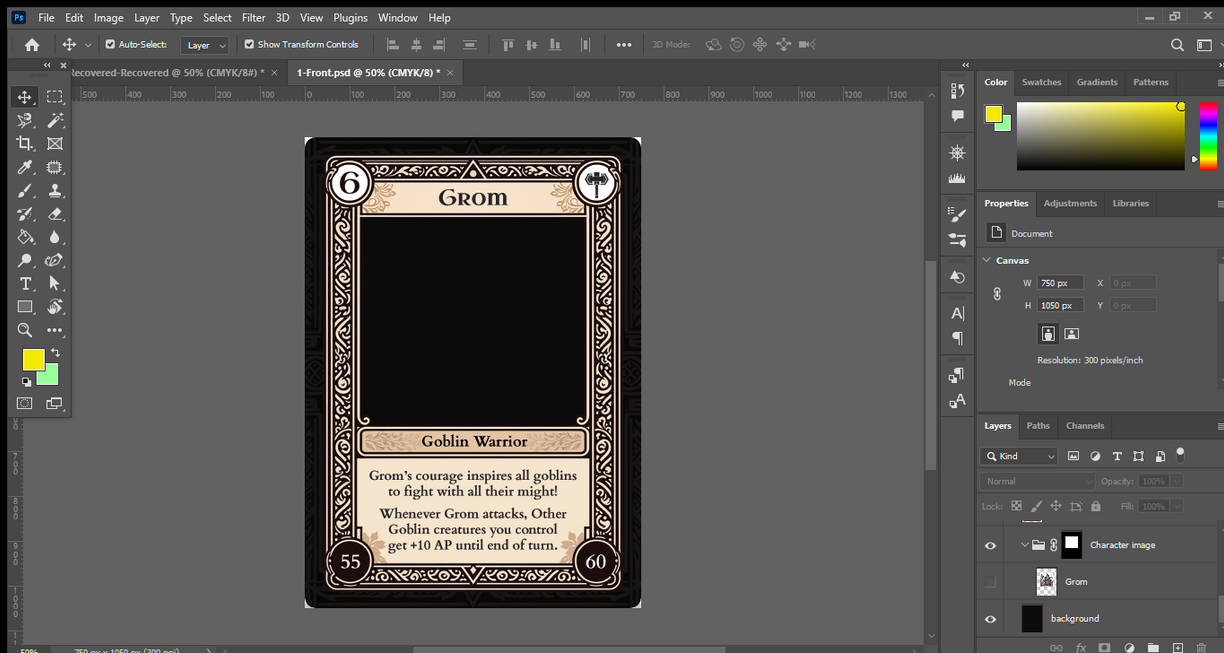Click the hue slider in Color panel
The width and height of the screenshot is (1224, 653).
pyautogui.click(x=1208, y=136)
